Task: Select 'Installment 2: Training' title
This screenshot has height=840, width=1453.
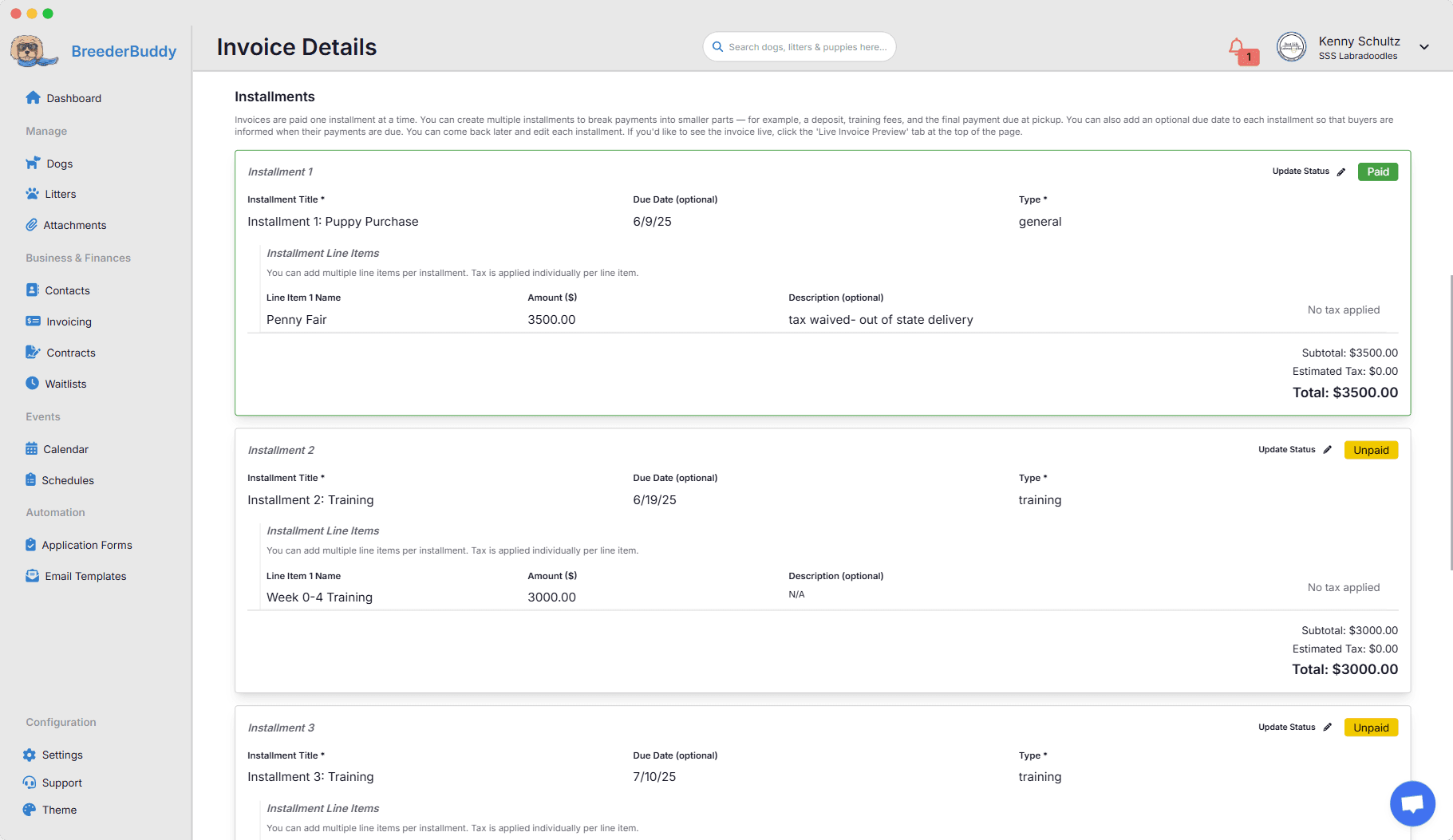Action: point(310,500)
